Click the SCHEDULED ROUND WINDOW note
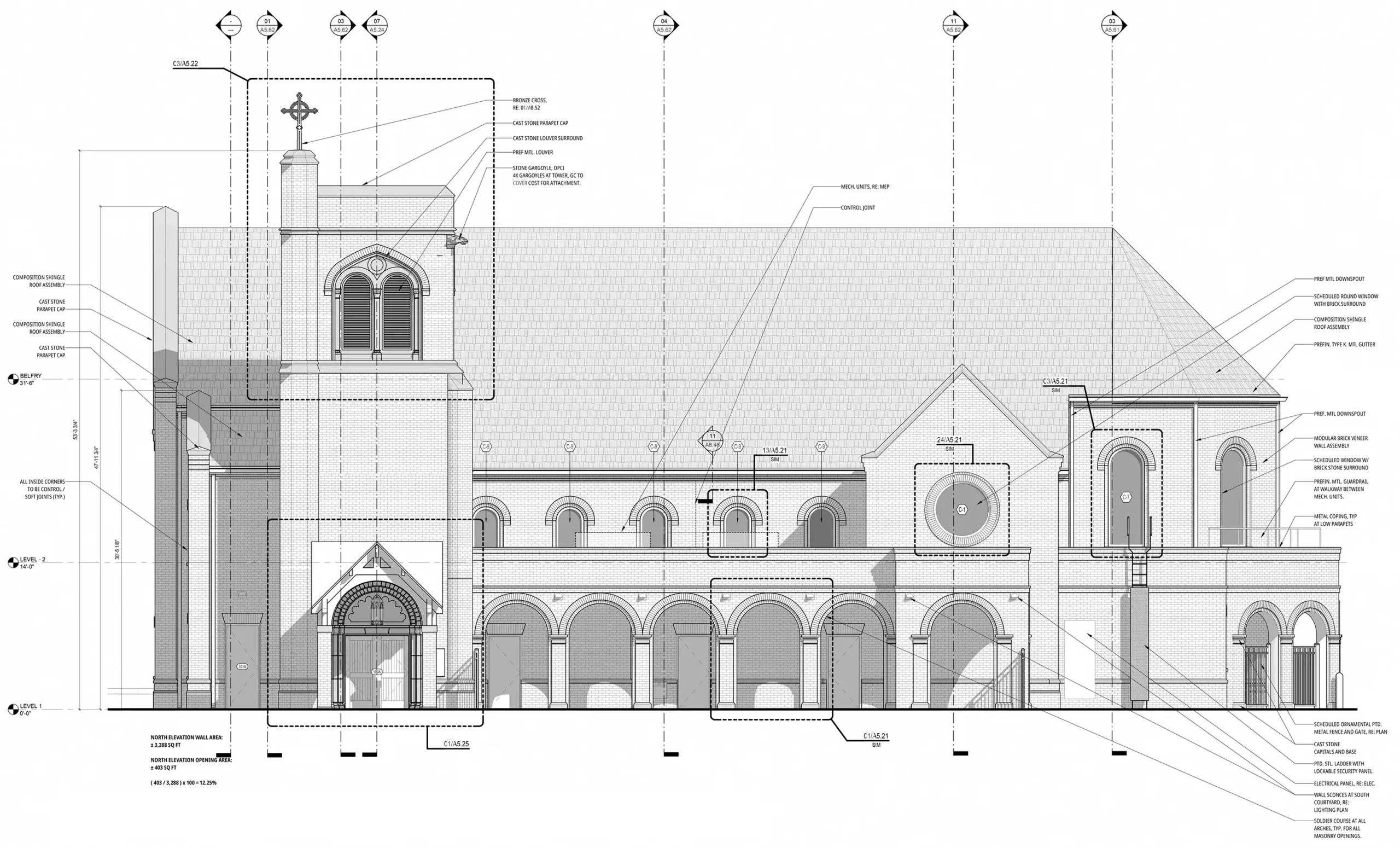The width and height of the screenshot is (1400, 848). 1346,300
